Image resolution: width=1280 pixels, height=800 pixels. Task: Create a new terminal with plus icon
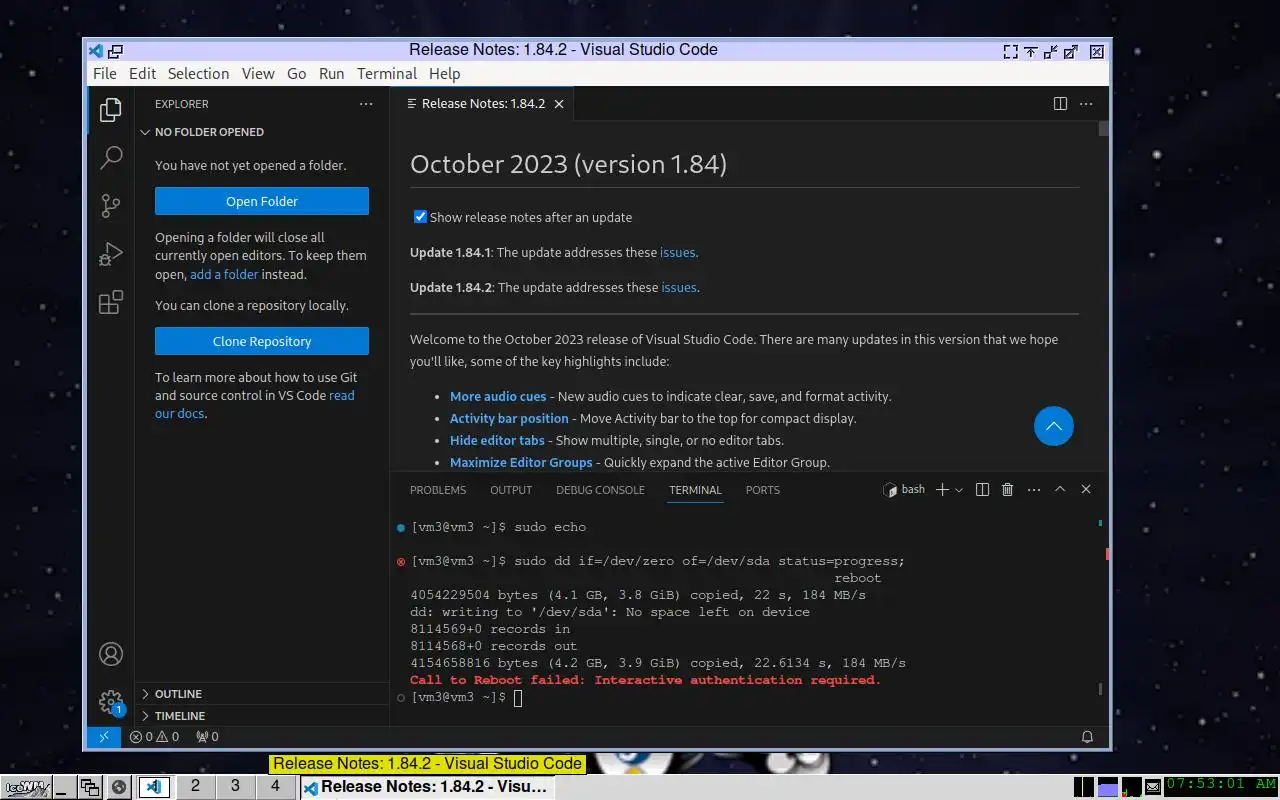[941, 490]
